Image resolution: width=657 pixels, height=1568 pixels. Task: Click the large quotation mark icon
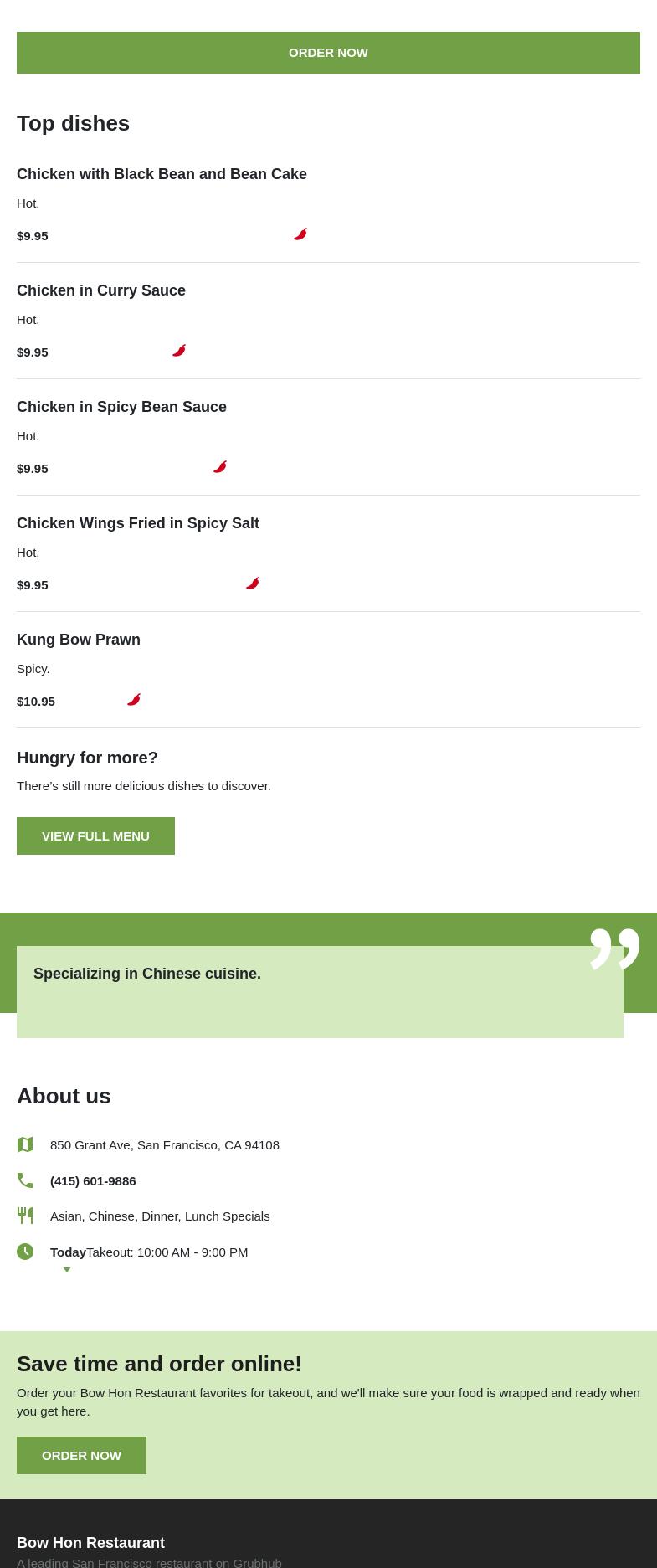point(614,949)
